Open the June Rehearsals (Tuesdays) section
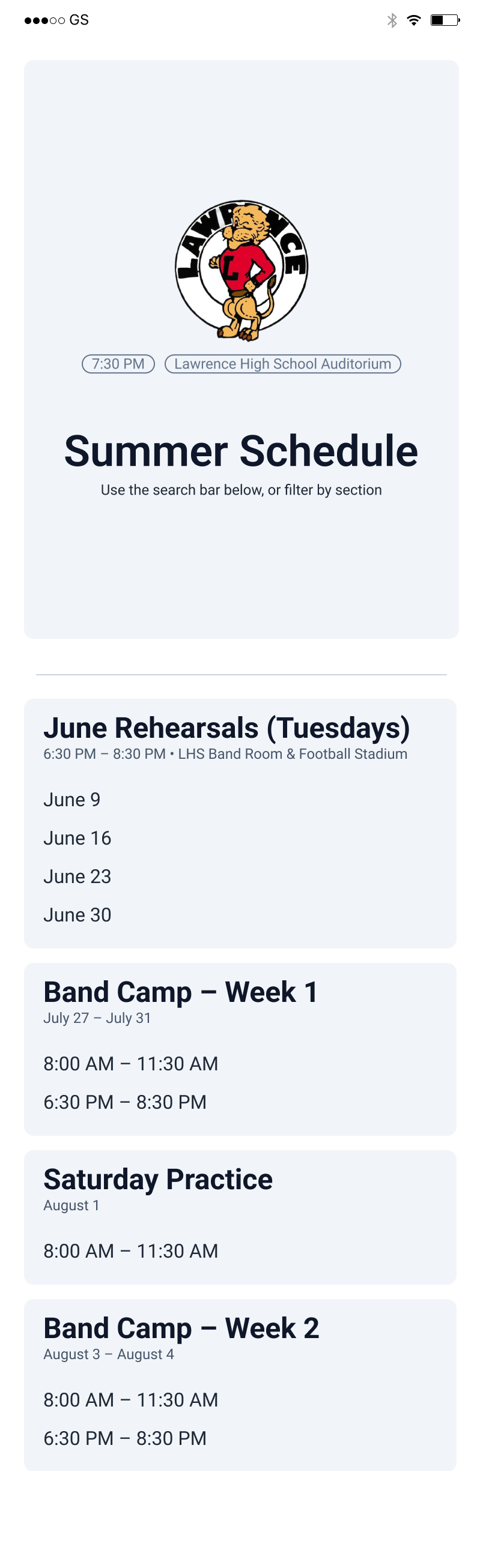The width and height of the screenshot is (483, 1568). (x=226, y=728)
